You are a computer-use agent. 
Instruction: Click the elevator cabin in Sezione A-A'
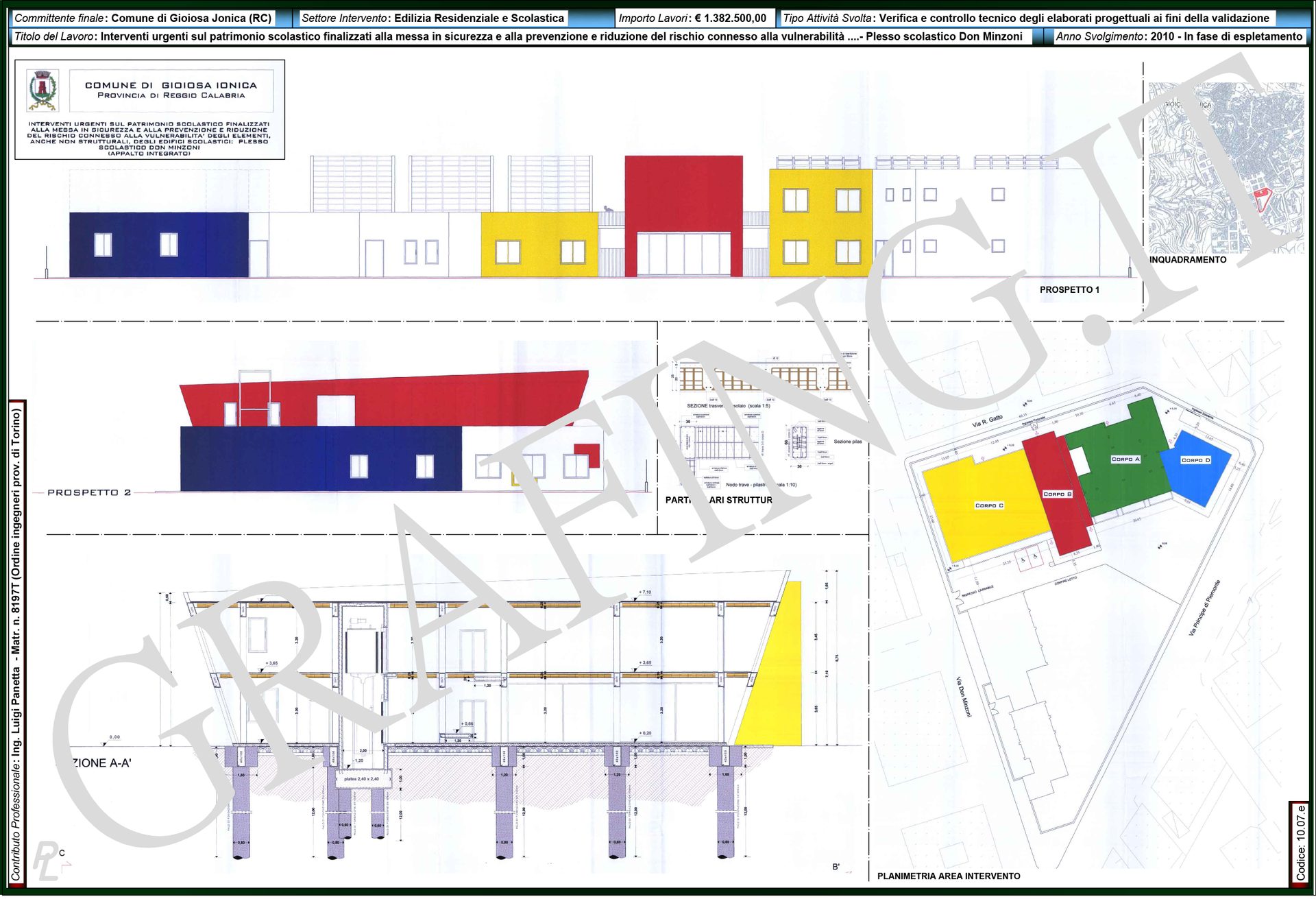(363, 650)
